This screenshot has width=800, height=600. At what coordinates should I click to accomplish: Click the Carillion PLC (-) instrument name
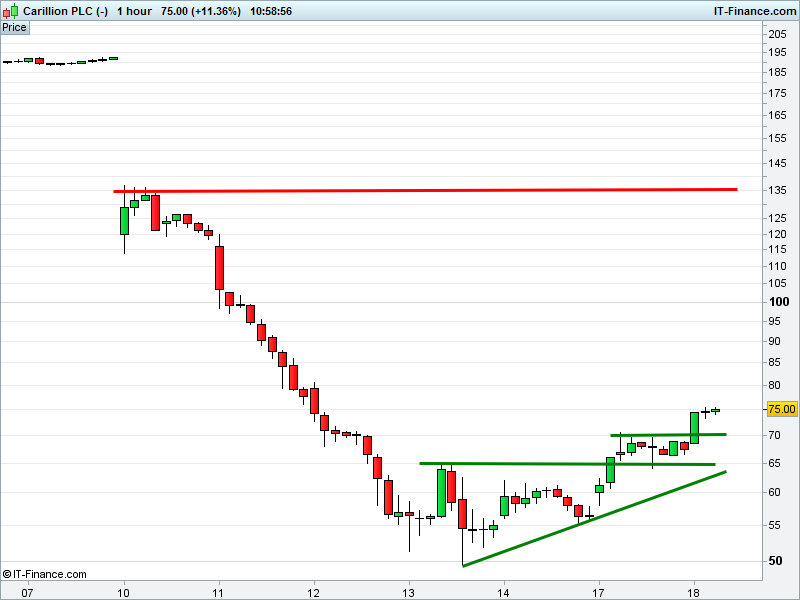65,11
